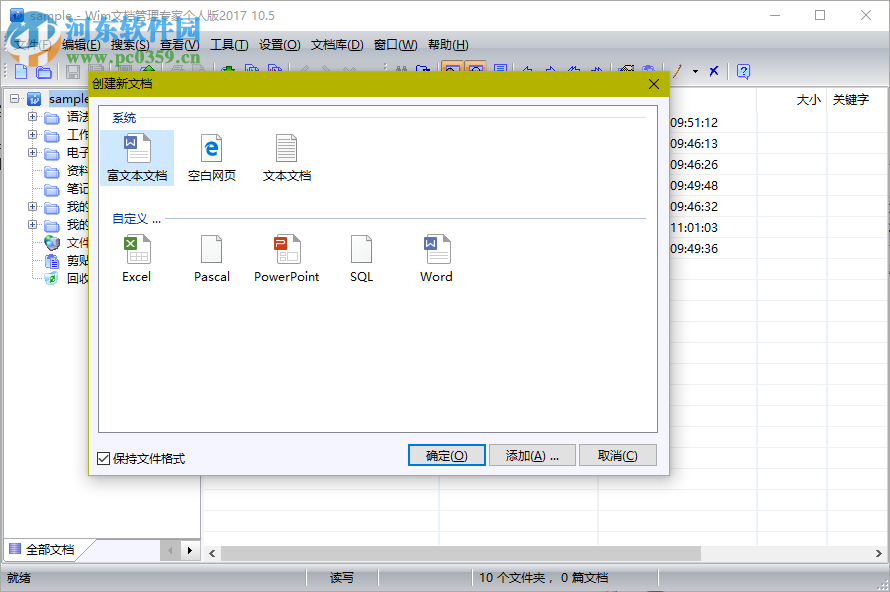890x592 pixels.
Task: Choose the 空白网页 blank webpage template
Action: (211, 158)
